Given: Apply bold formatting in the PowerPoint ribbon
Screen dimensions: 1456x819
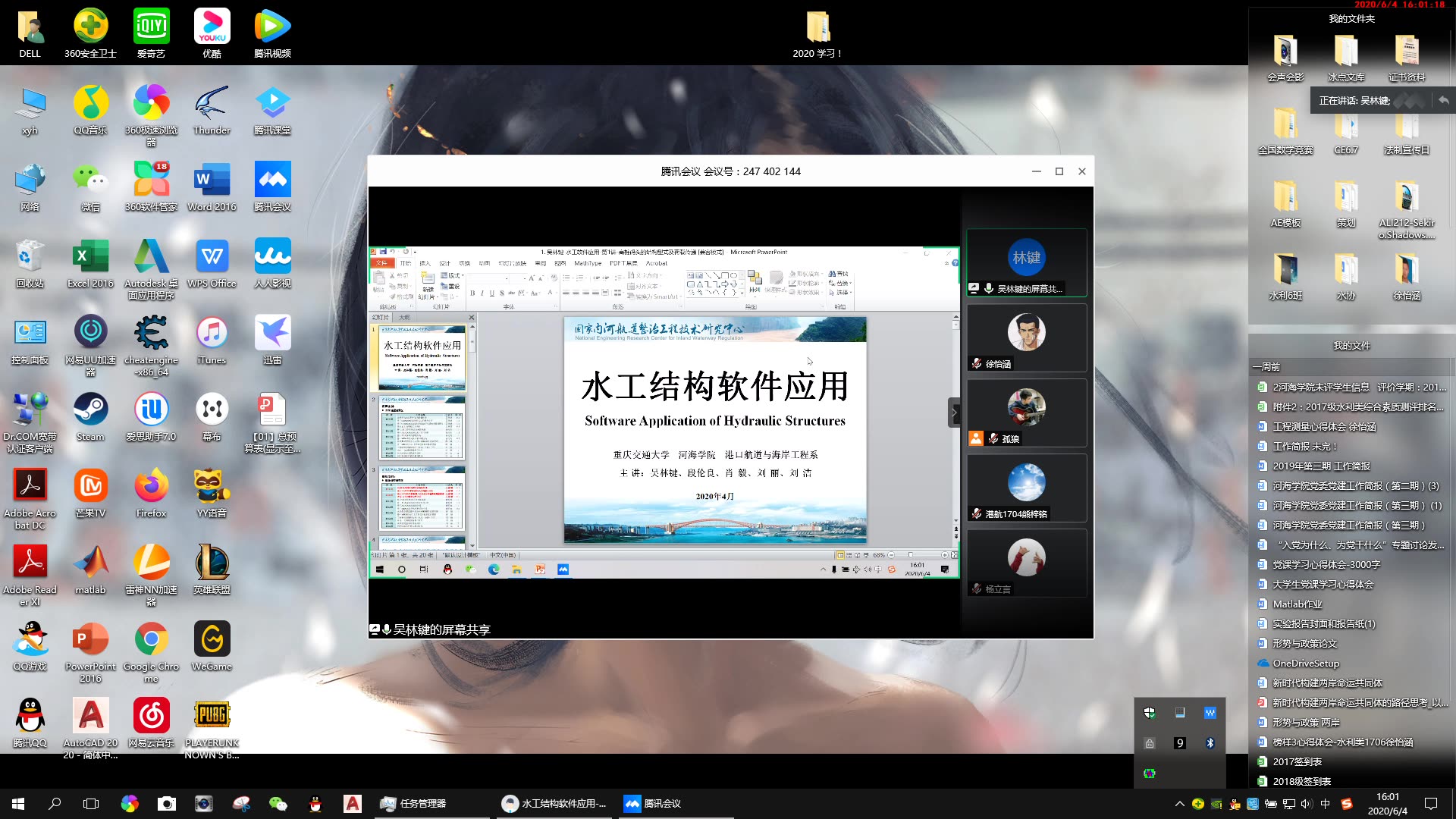Looking at the screenshot, I should click(x=473, y=292).
